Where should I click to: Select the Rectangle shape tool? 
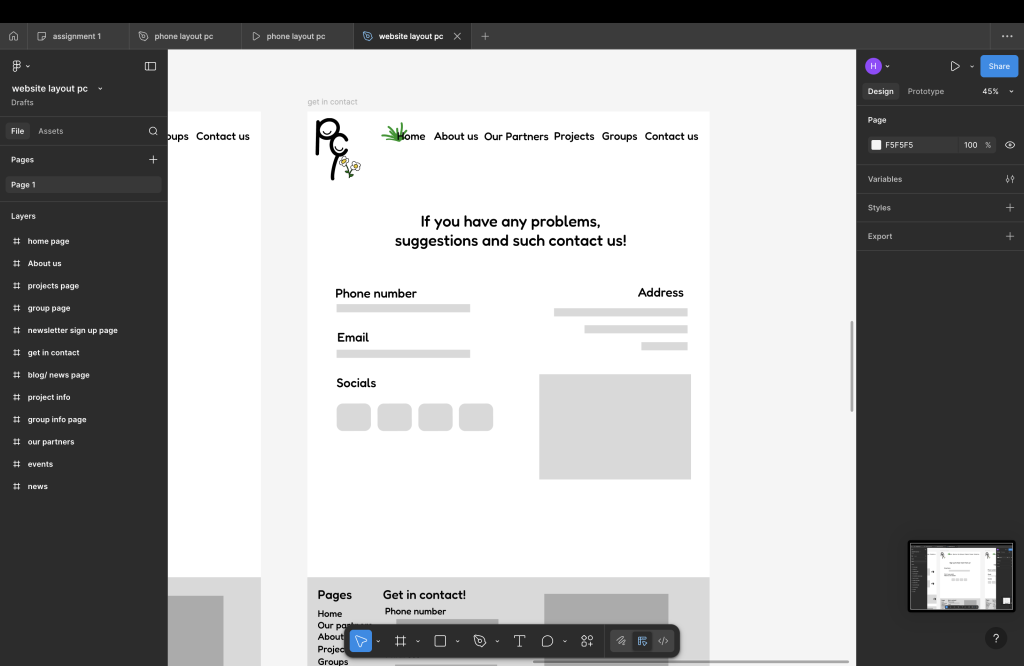(x=440, y=641)
